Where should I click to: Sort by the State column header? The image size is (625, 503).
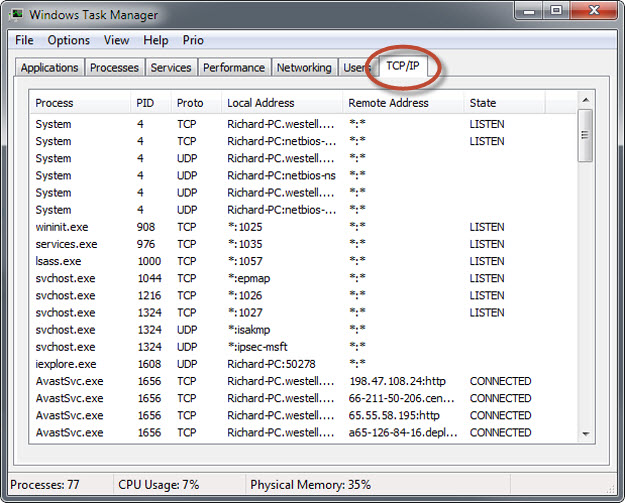[504, 103]
